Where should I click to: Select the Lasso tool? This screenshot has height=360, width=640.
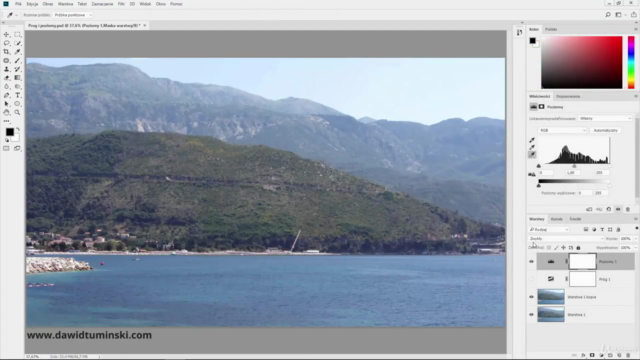click(7, 43)
